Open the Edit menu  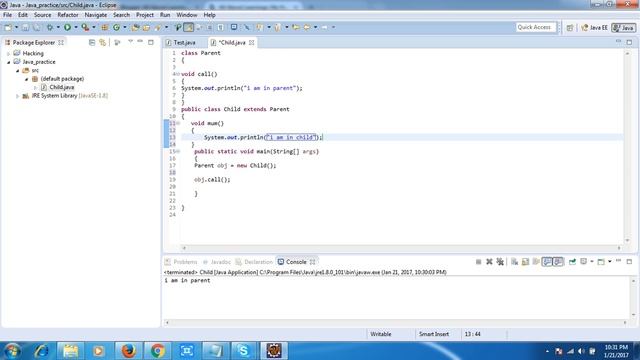(x=23, y=15)
